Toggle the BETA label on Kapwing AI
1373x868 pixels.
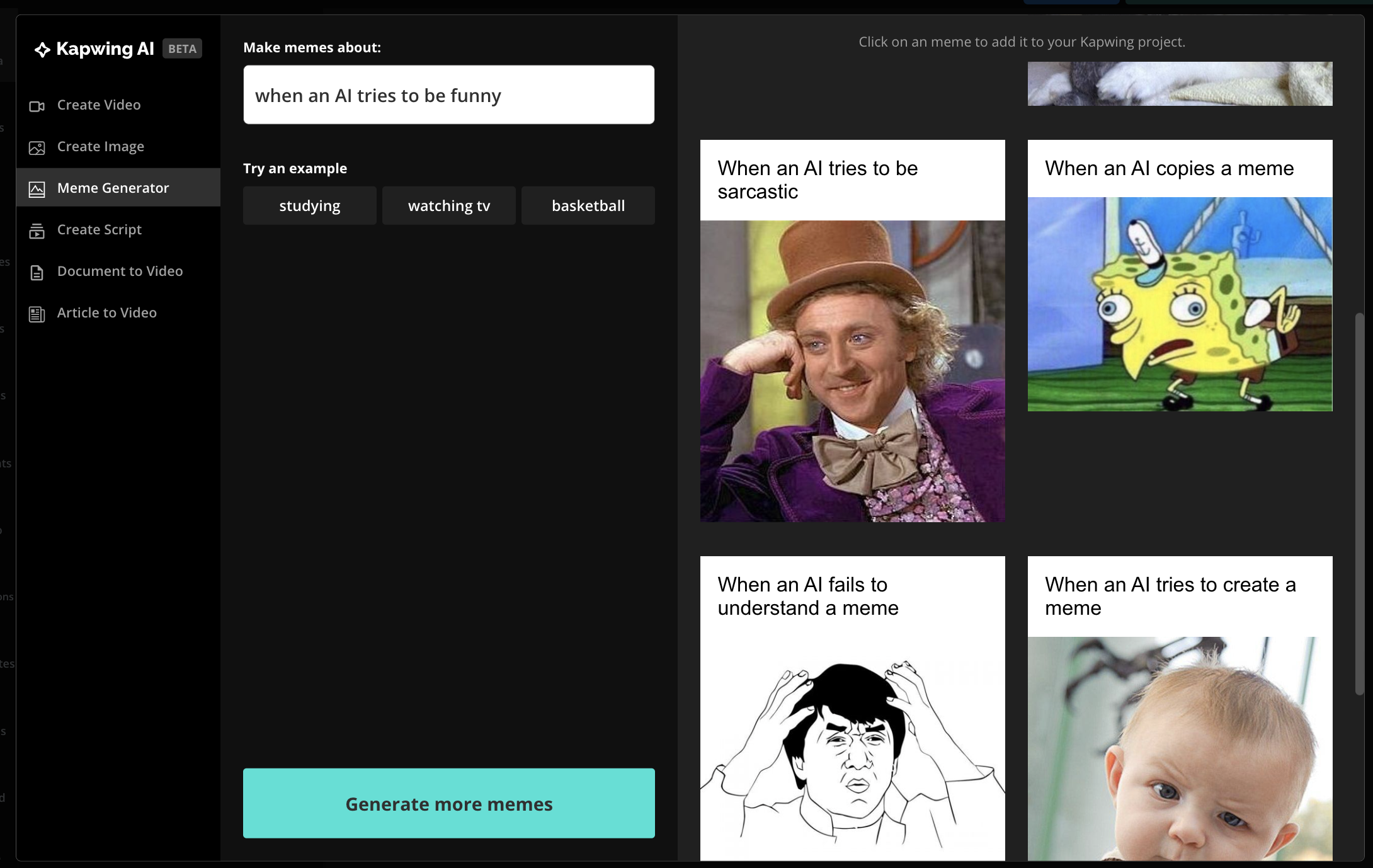181,48
